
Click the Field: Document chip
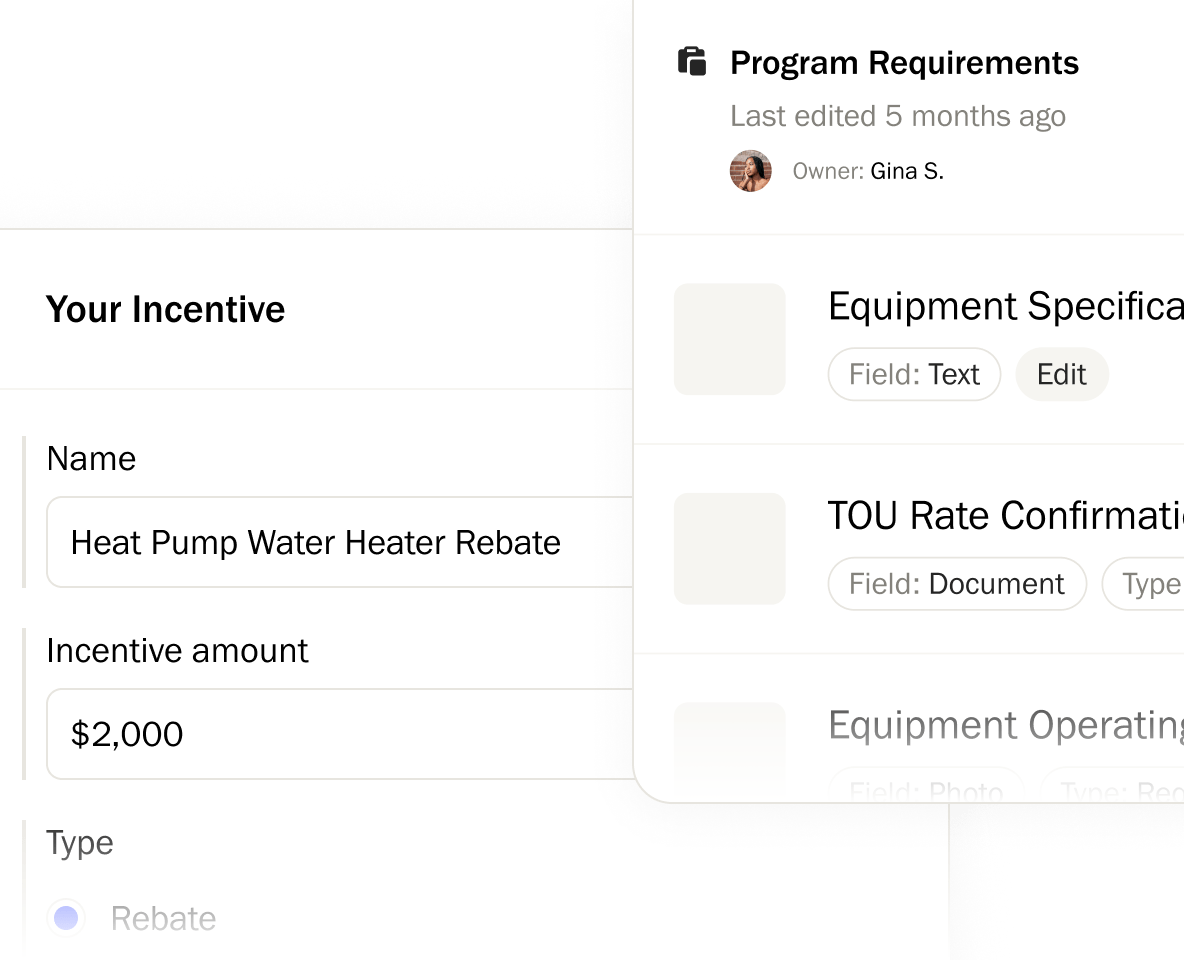(956, 584)
